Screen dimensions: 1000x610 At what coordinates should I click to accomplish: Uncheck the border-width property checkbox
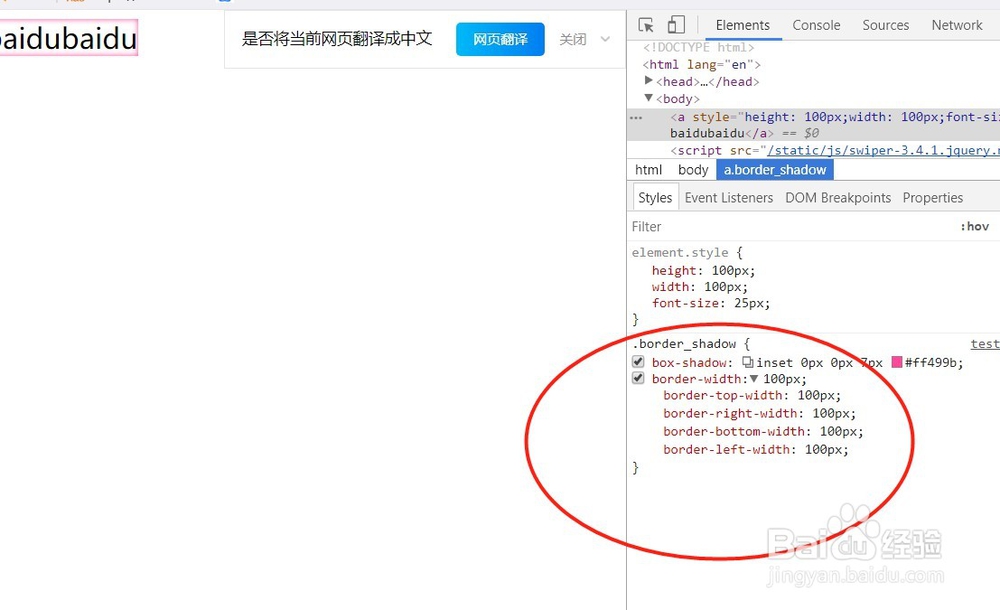coord(638,378)
